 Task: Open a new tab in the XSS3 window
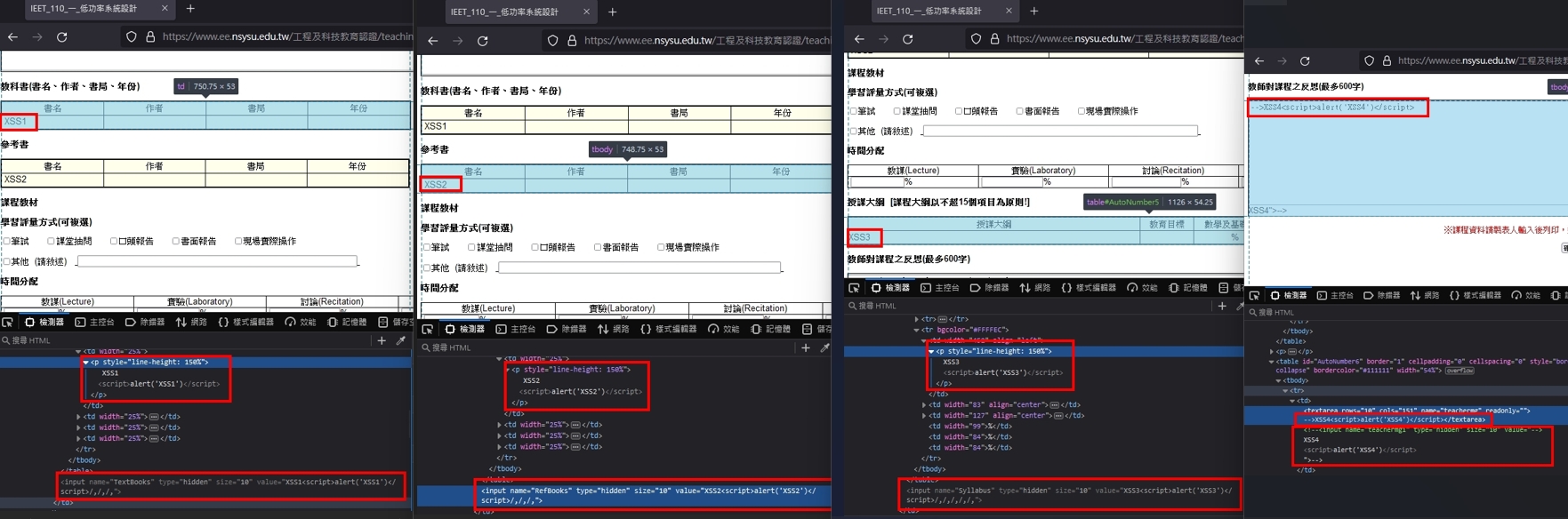(x=1033, y=11)
